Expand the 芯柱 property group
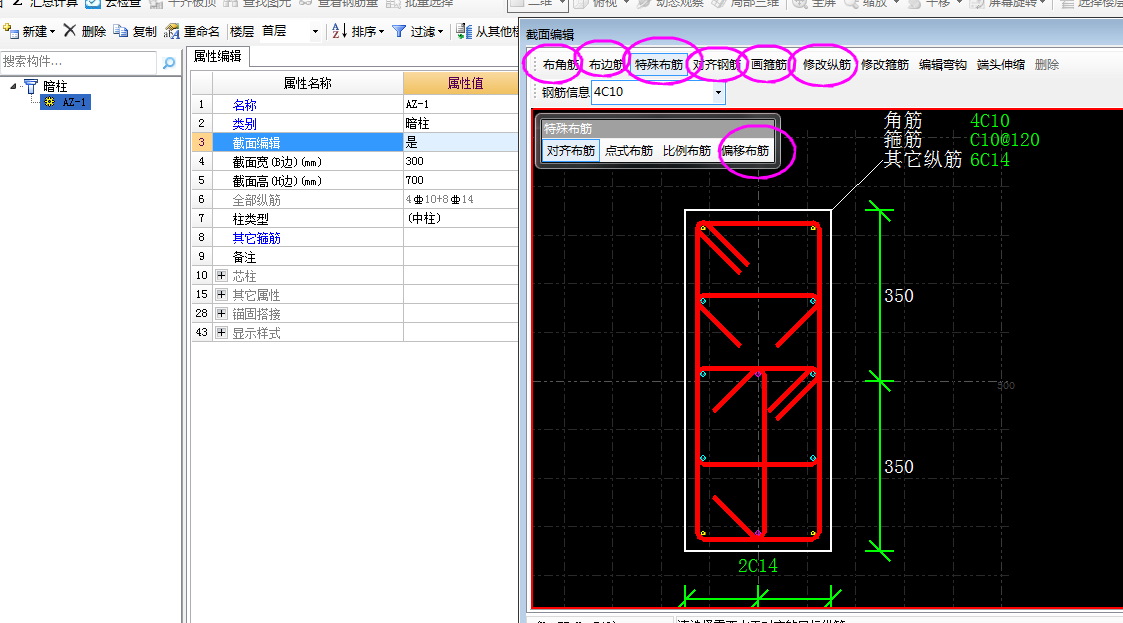Viewport: 1123px width, 623px height. tap(221, 276)
